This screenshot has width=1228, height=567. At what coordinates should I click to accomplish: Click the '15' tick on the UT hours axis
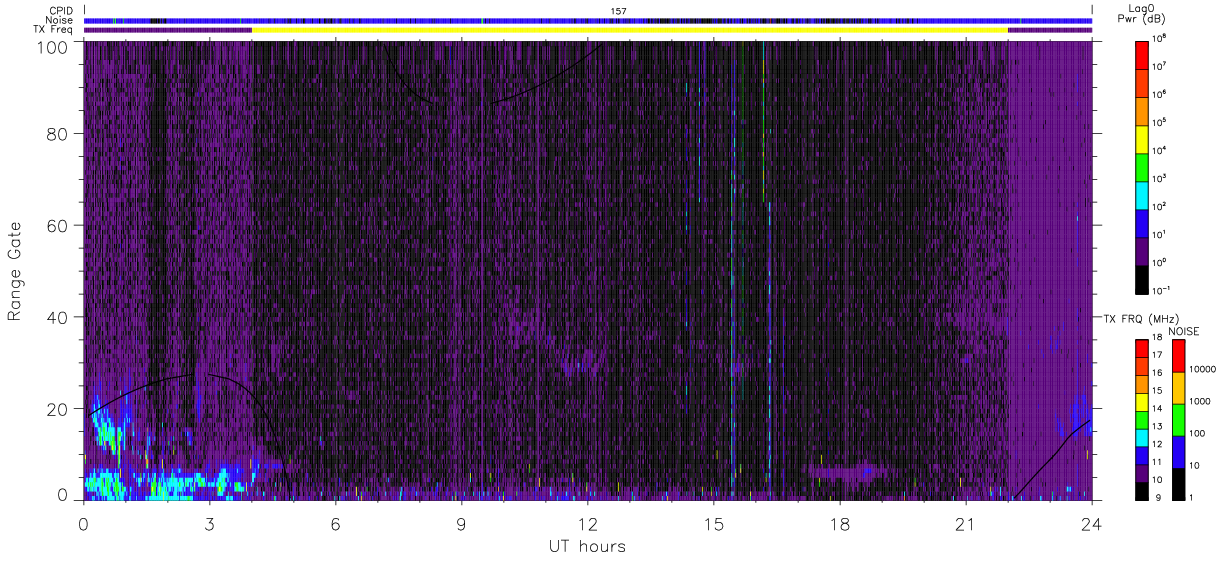coord(713,524)
